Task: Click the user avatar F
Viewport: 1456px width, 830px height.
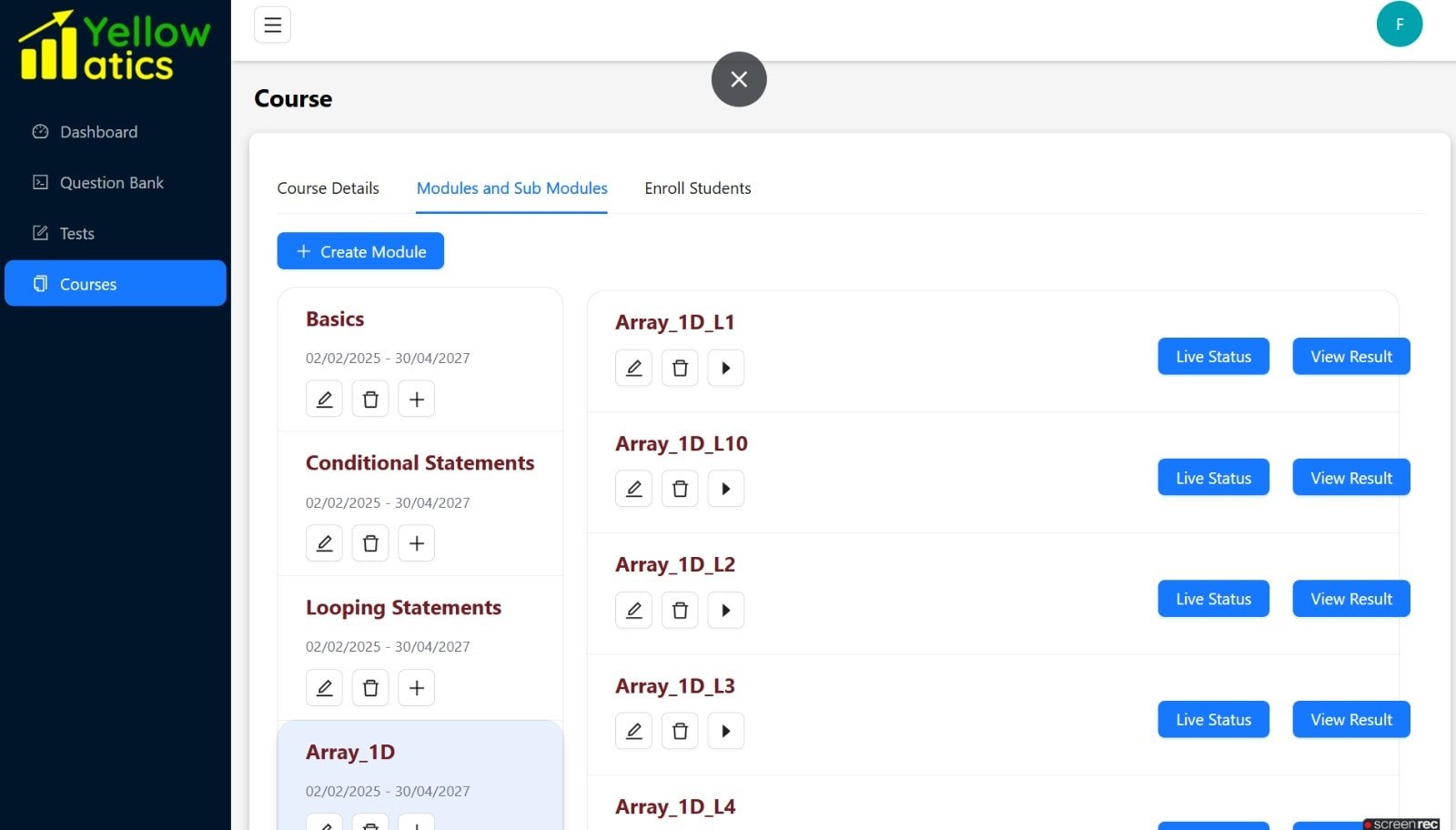Action: (1399, 25)
